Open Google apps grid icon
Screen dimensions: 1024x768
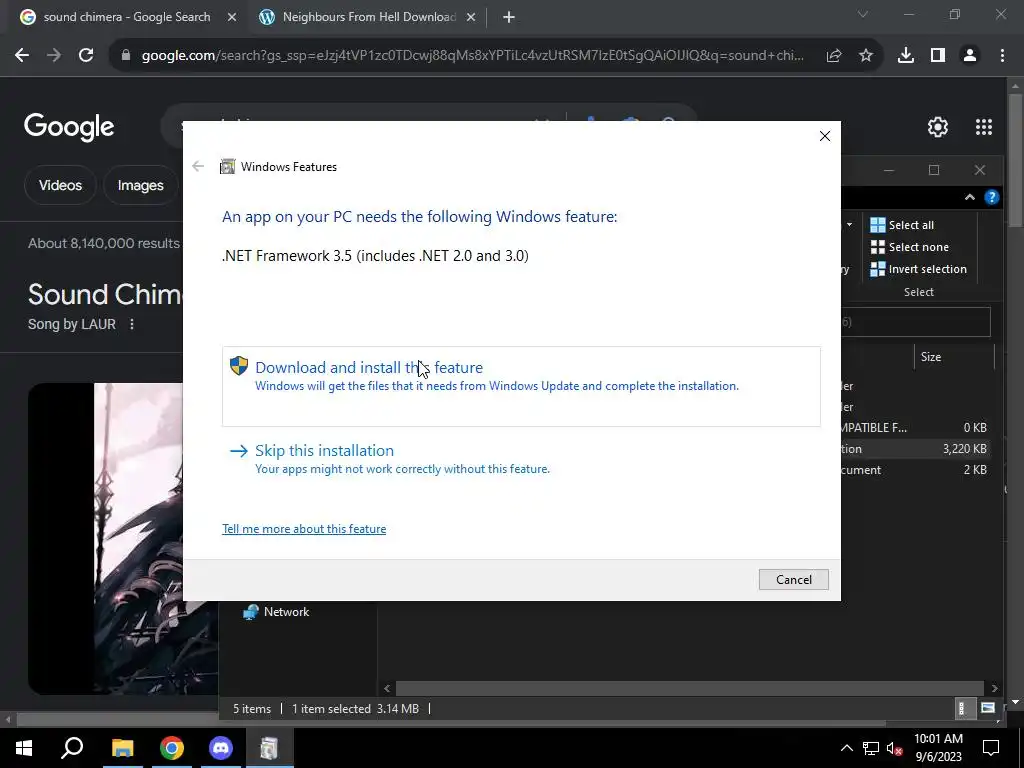pos(984,127)
